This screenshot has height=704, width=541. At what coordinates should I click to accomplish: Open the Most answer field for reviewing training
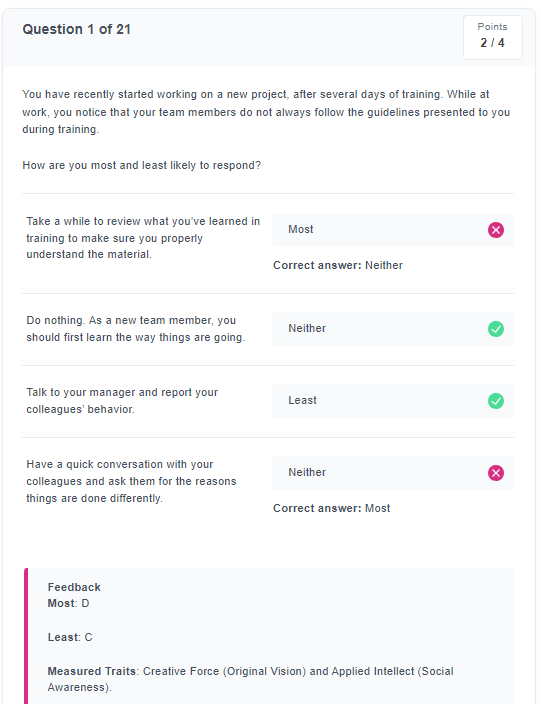pyautogui.click(x=393, y=230)
